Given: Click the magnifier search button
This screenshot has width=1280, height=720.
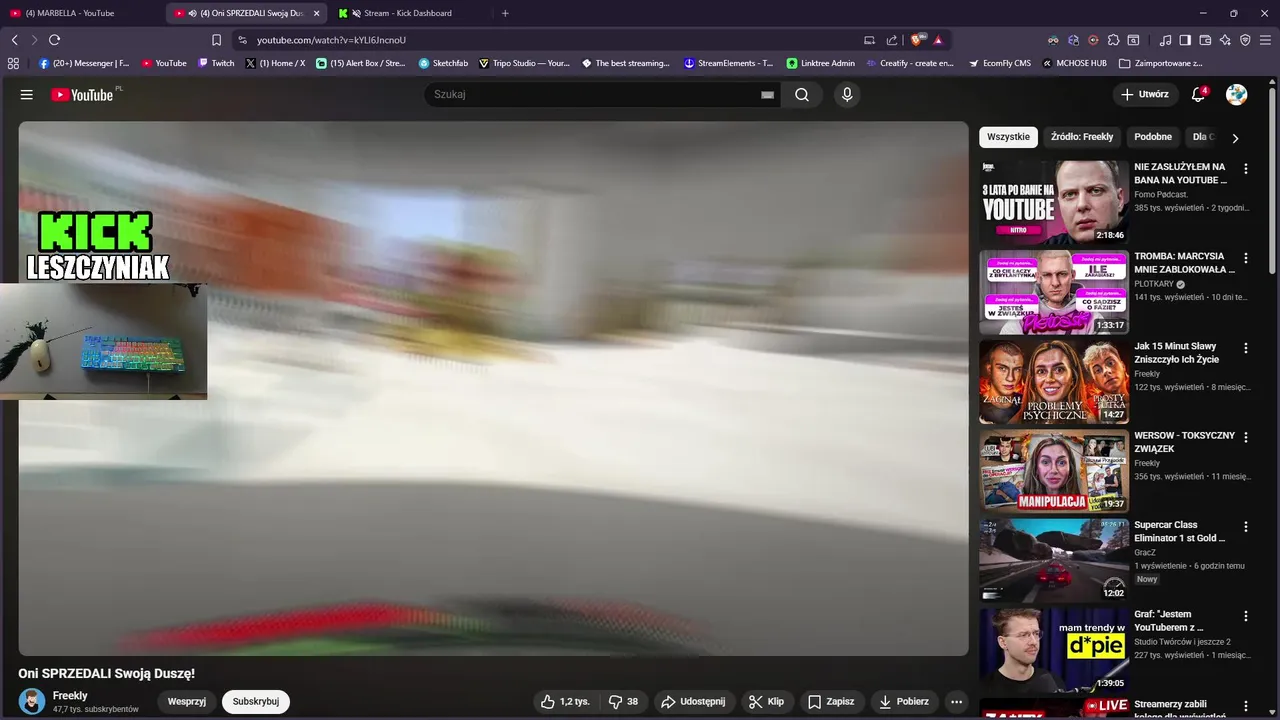Looking at the screenshot, I should tap(802, 95).
